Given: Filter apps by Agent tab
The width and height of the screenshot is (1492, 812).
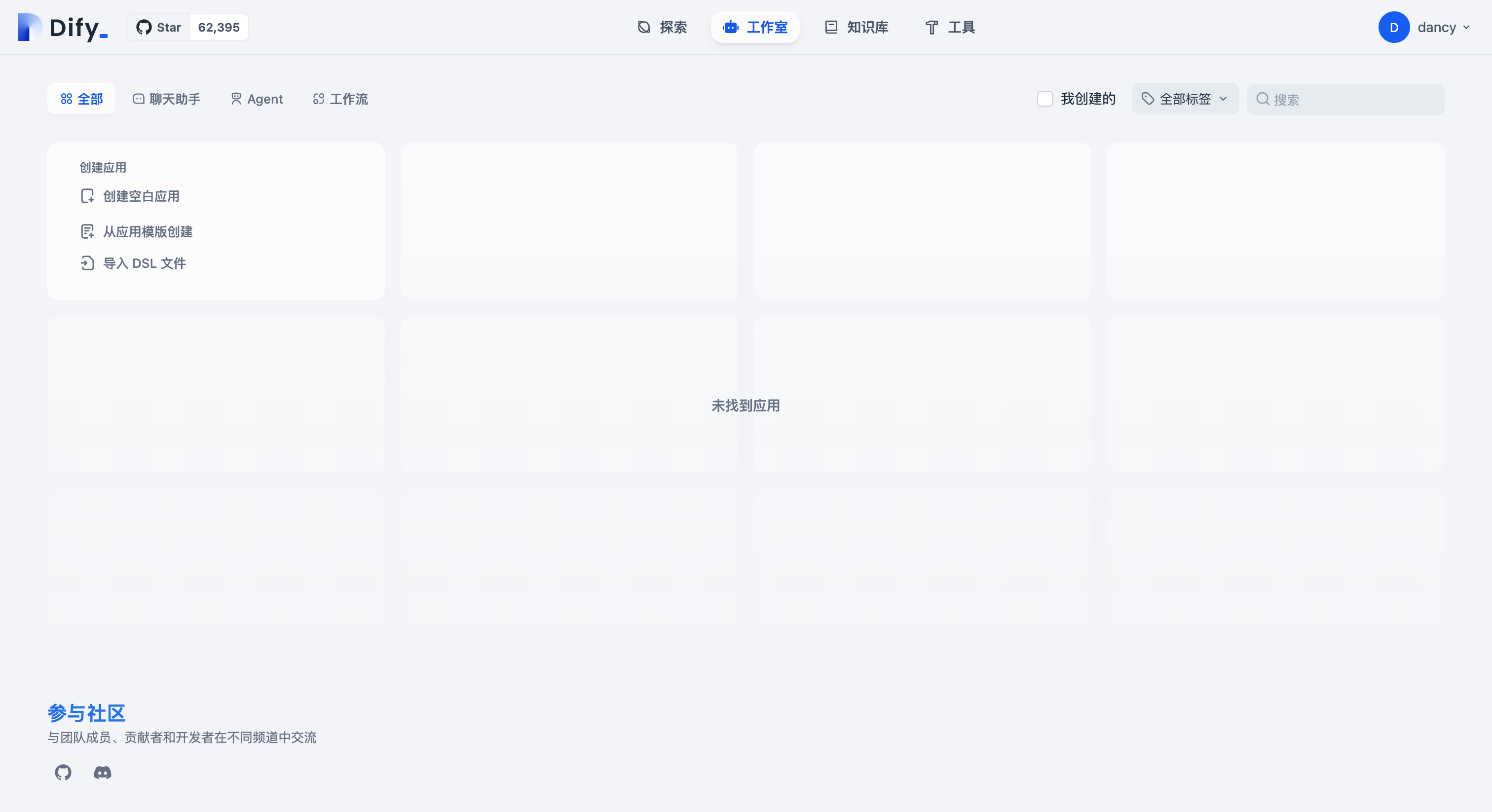Looking at the screenshot, I should coord(257,99).
